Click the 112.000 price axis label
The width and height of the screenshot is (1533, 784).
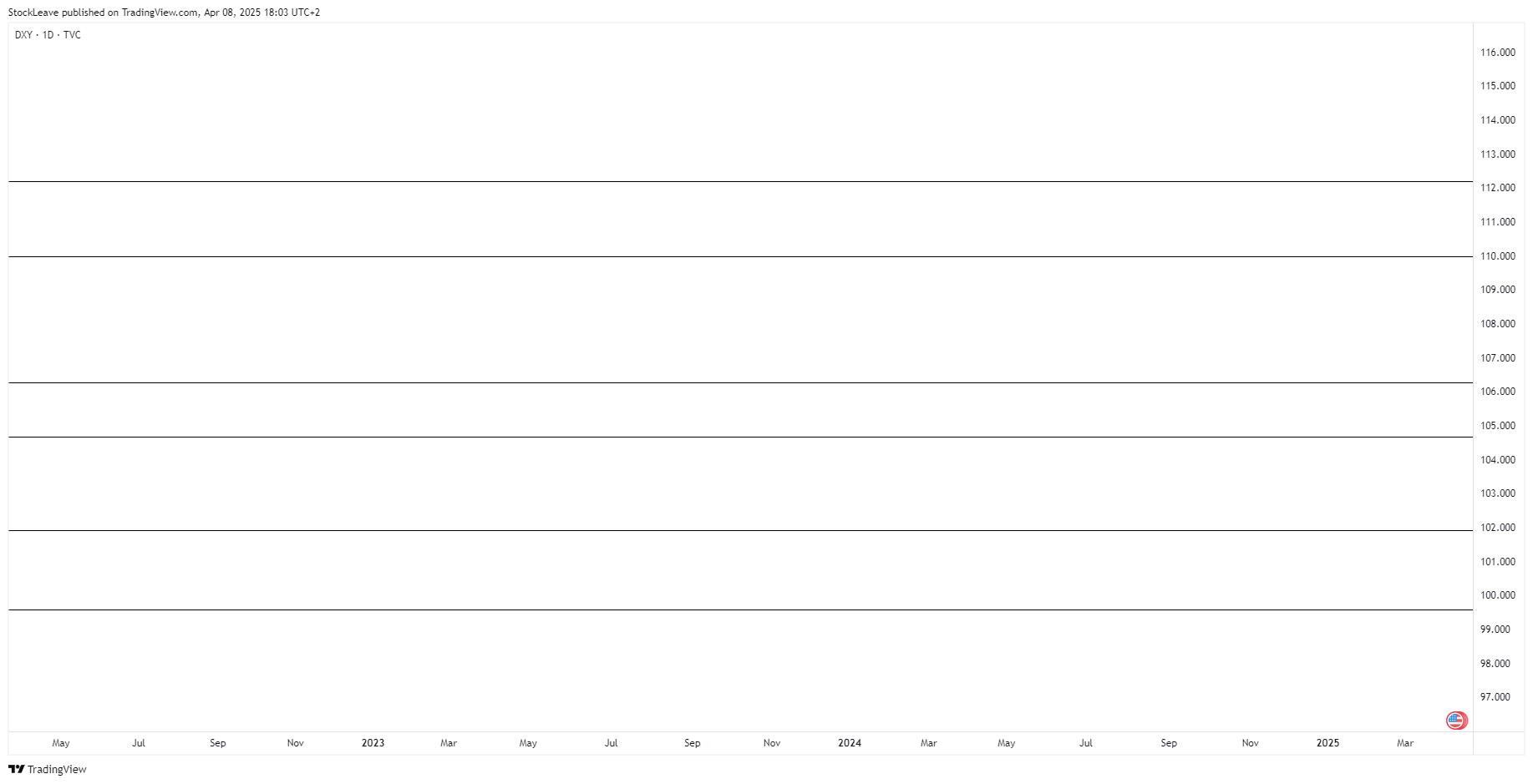[x=1497, y=188]
